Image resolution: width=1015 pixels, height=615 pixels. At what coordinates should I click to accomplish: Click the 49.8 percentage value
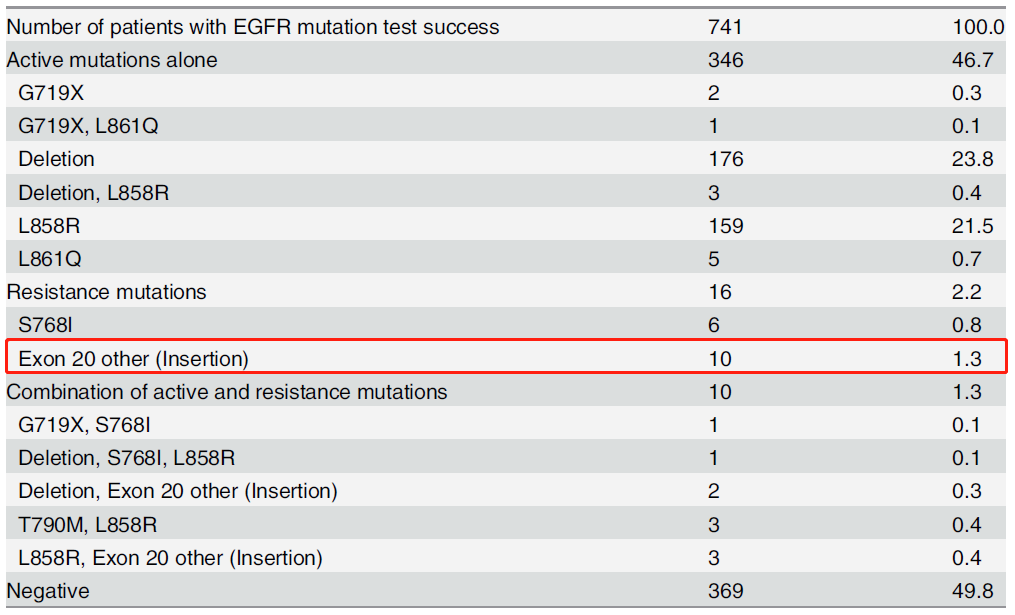click(x=973, y=591)
